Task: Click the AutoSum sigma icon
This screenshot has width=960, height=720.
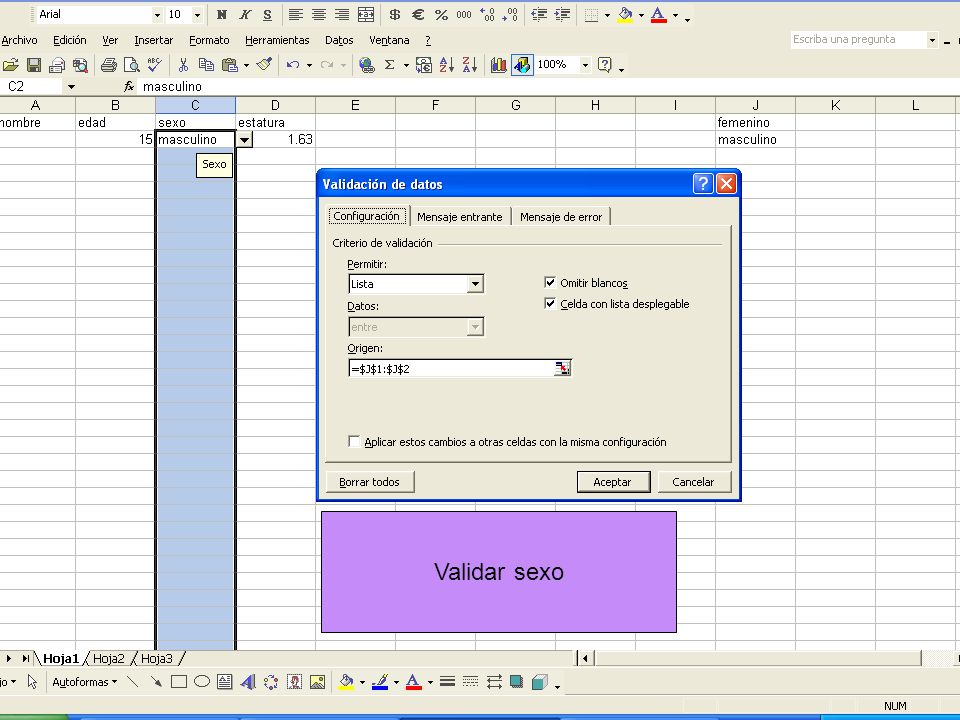Action: click(389, 65)
